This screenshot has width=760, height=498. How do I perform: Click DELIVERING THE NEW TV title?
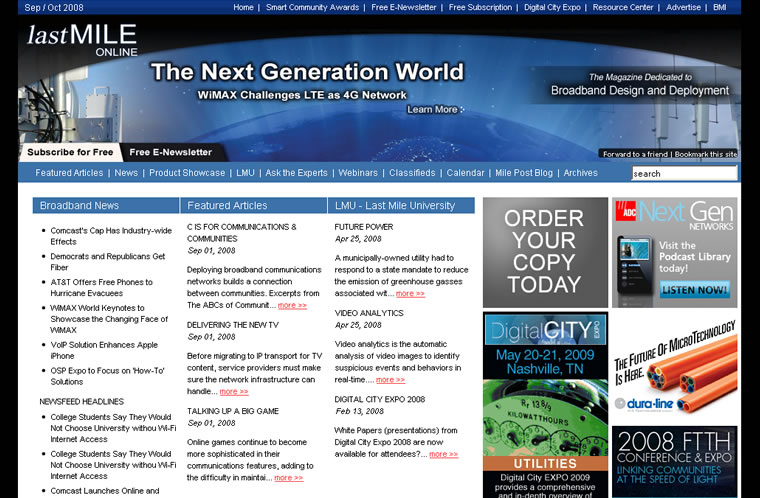[x=233, y=325]
